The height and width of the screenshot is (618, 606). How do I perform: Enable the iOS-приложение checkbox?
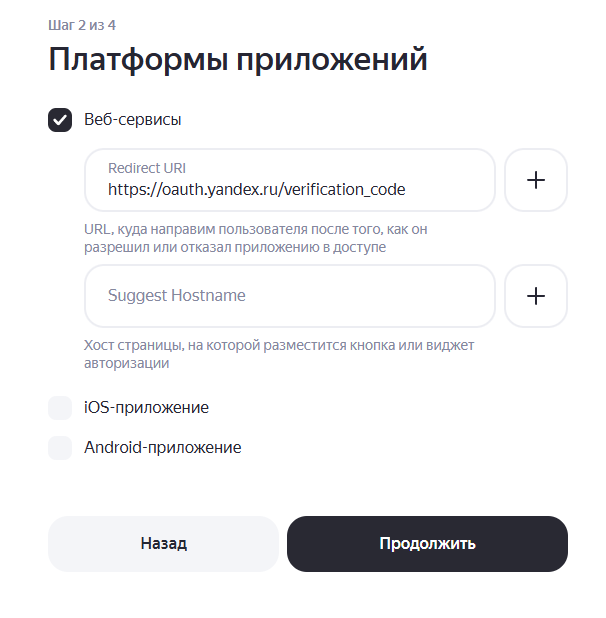[x=60, y=408]
